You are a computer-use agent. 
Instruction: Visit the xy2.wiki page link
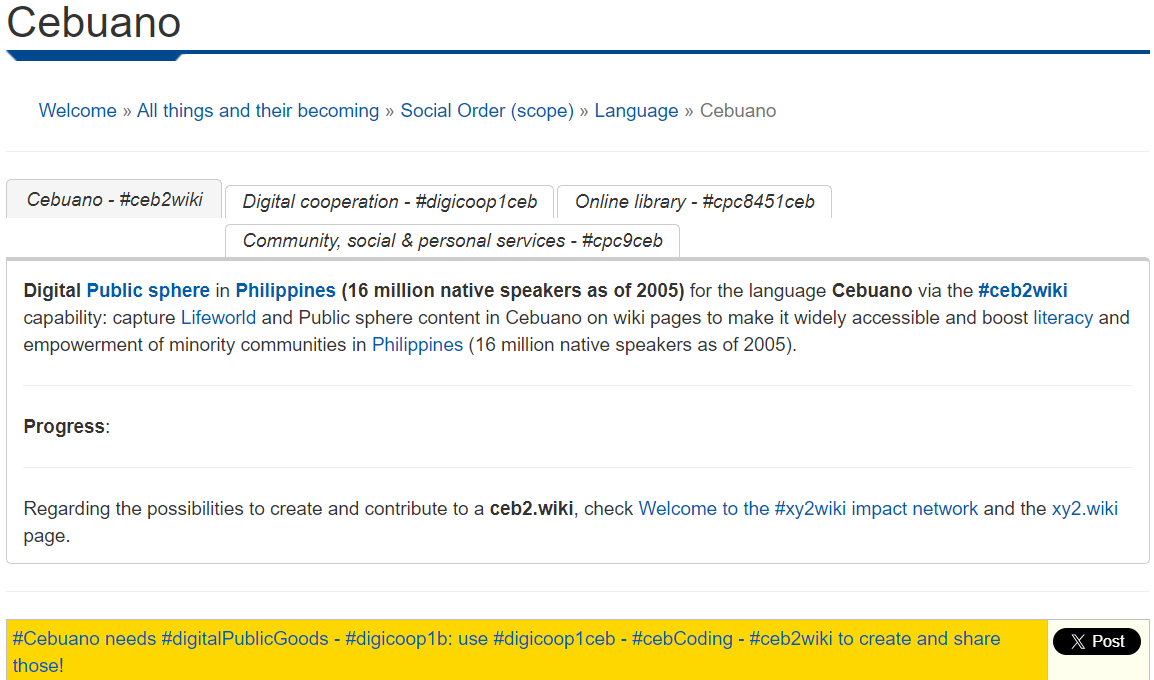1084,508
